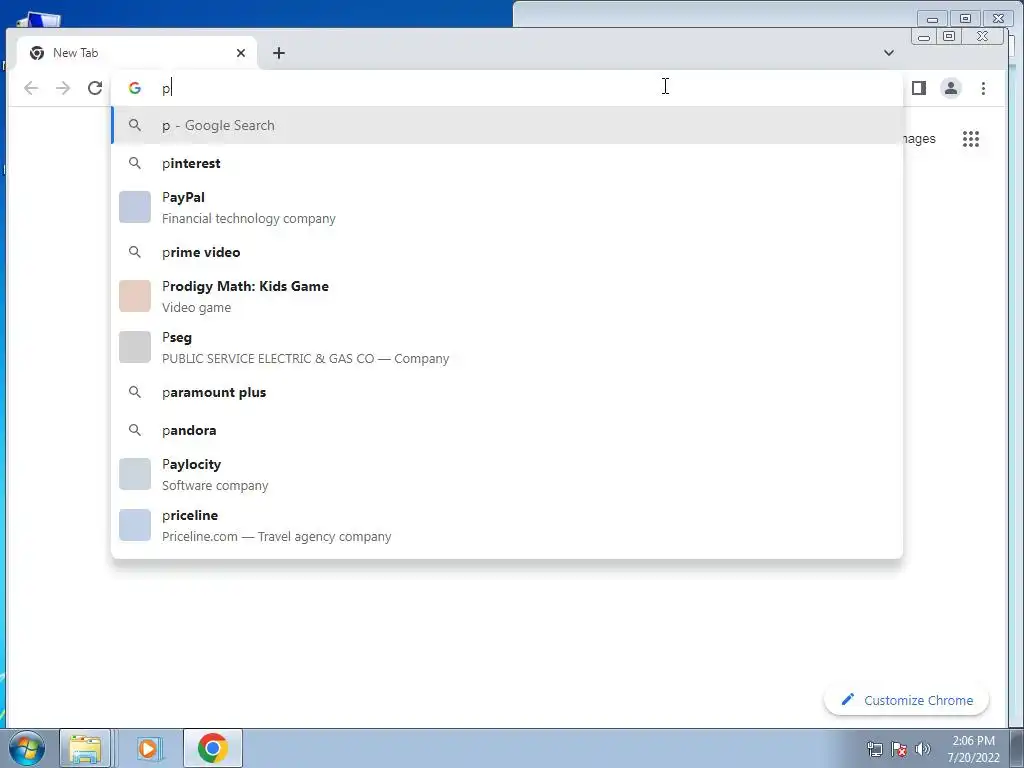The height and width of the screenshot is (768, 1024).
Task: Click the Prodigy Math thumbnail image
Action: pos(135,296)
